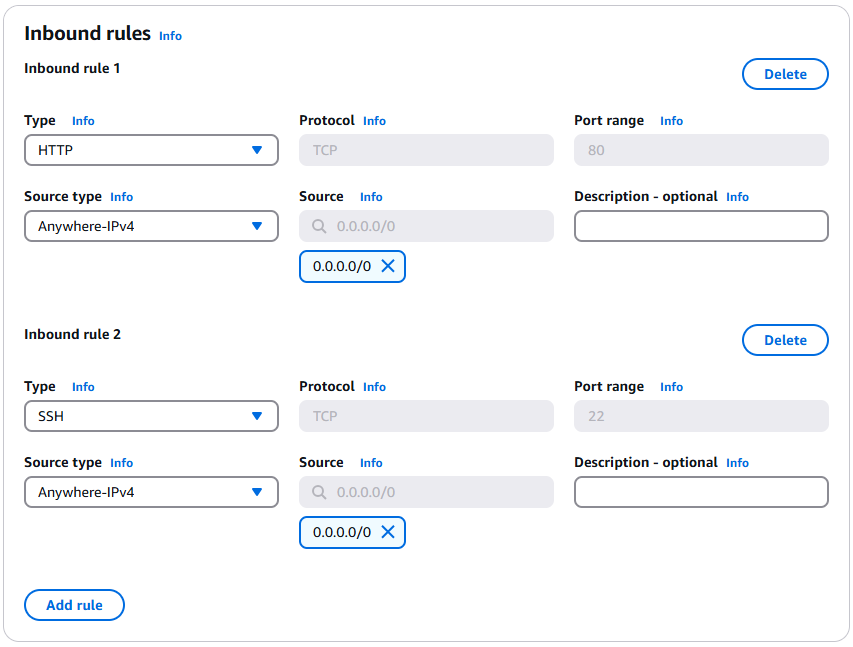
Task: Click Info next to rule 1 Source type
Action: point(121,197)
